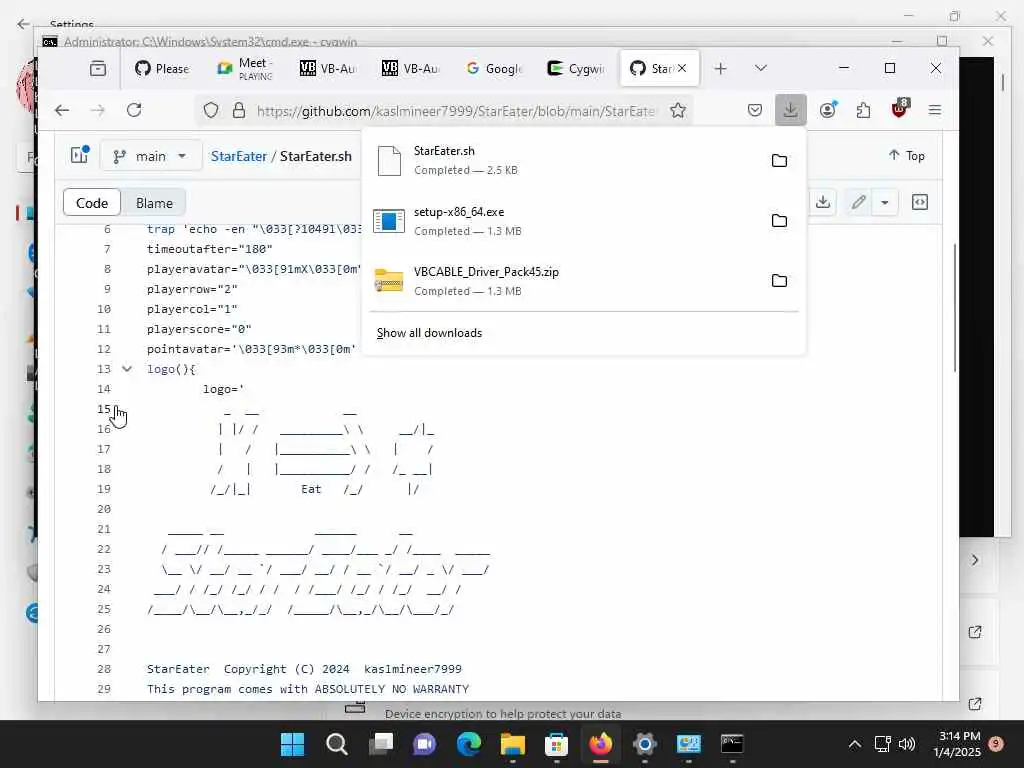Click the tracking protection shield icon

tap(210, 110)
